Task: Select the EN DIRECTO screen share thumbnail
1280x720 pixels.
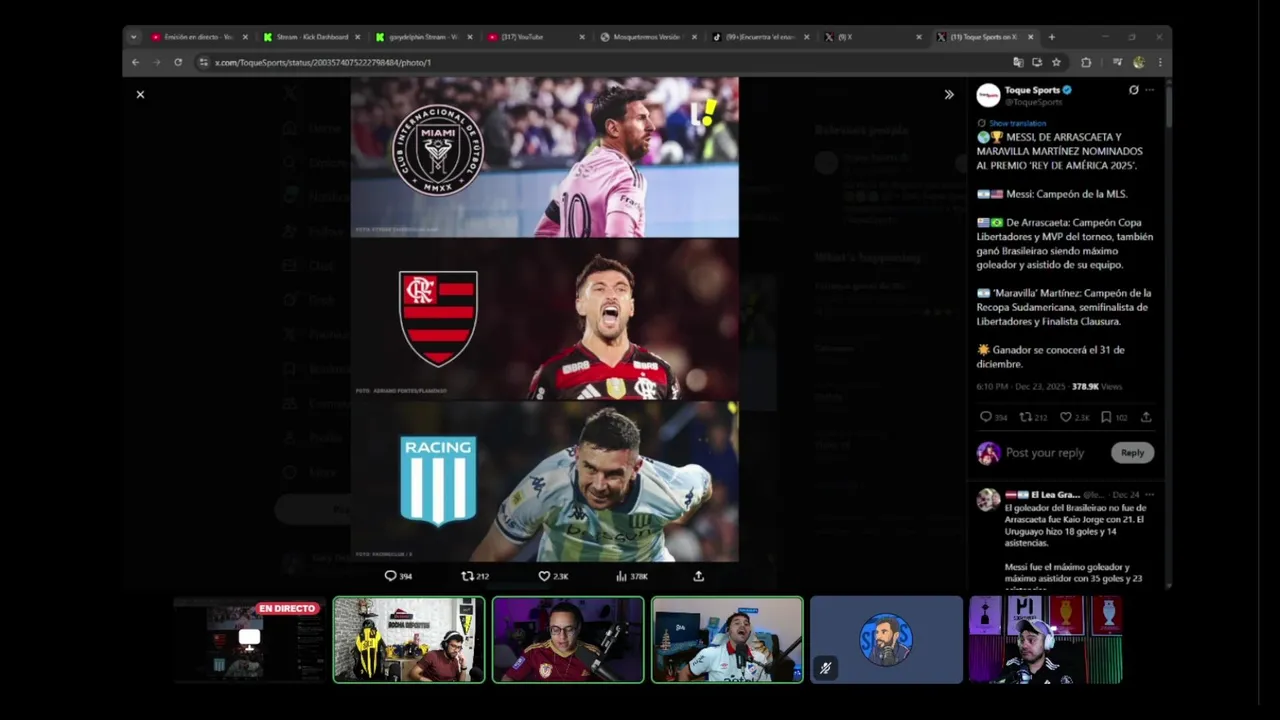Action: [250, 640]
